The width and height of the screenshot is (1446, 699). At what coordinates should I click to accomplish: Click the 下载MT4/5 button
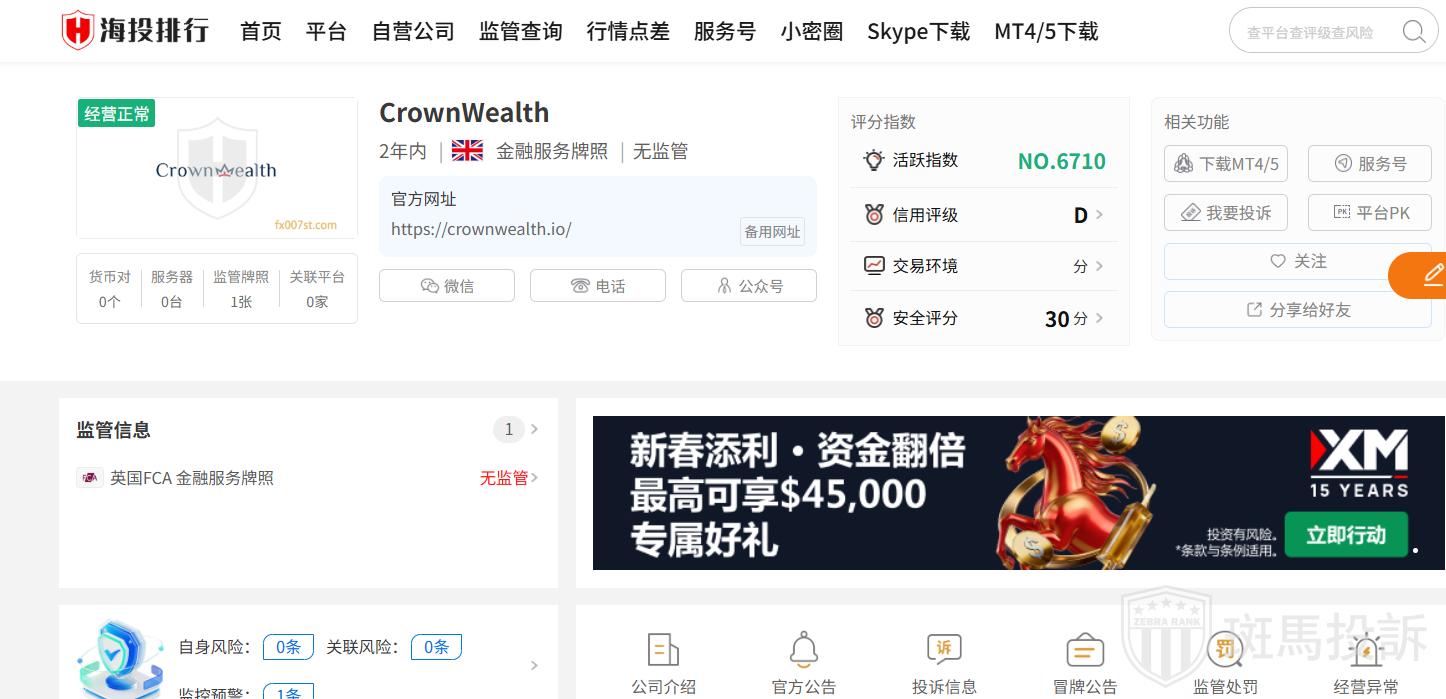tap(1225, 164)
